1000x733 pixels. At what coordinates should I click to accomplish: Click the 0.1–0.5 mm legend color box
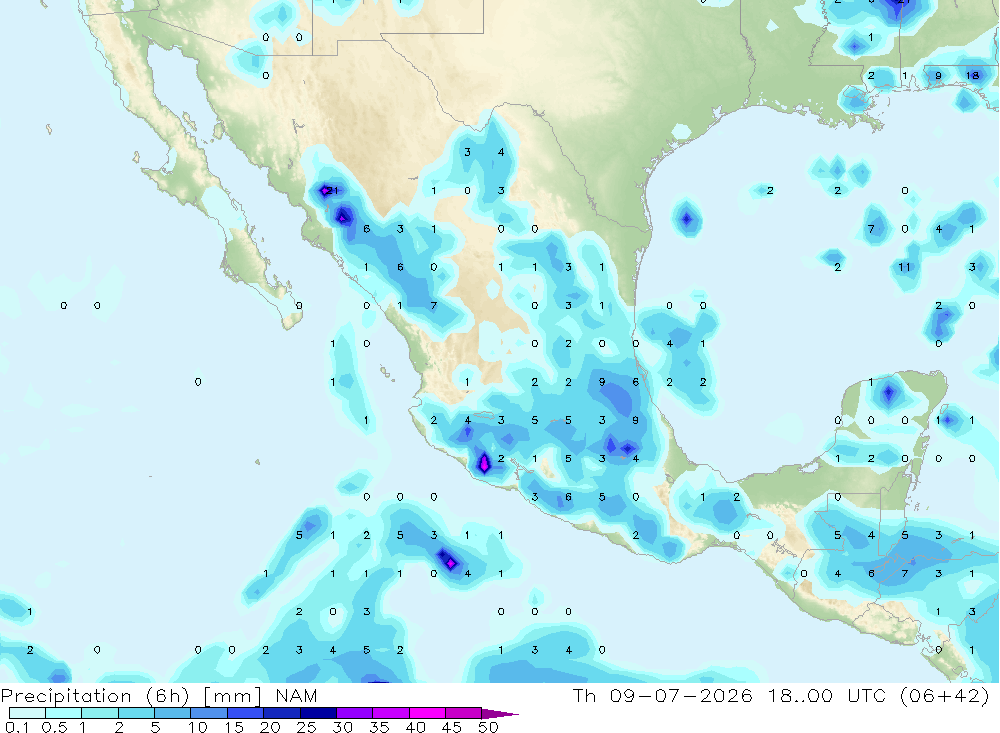point(27,713)
